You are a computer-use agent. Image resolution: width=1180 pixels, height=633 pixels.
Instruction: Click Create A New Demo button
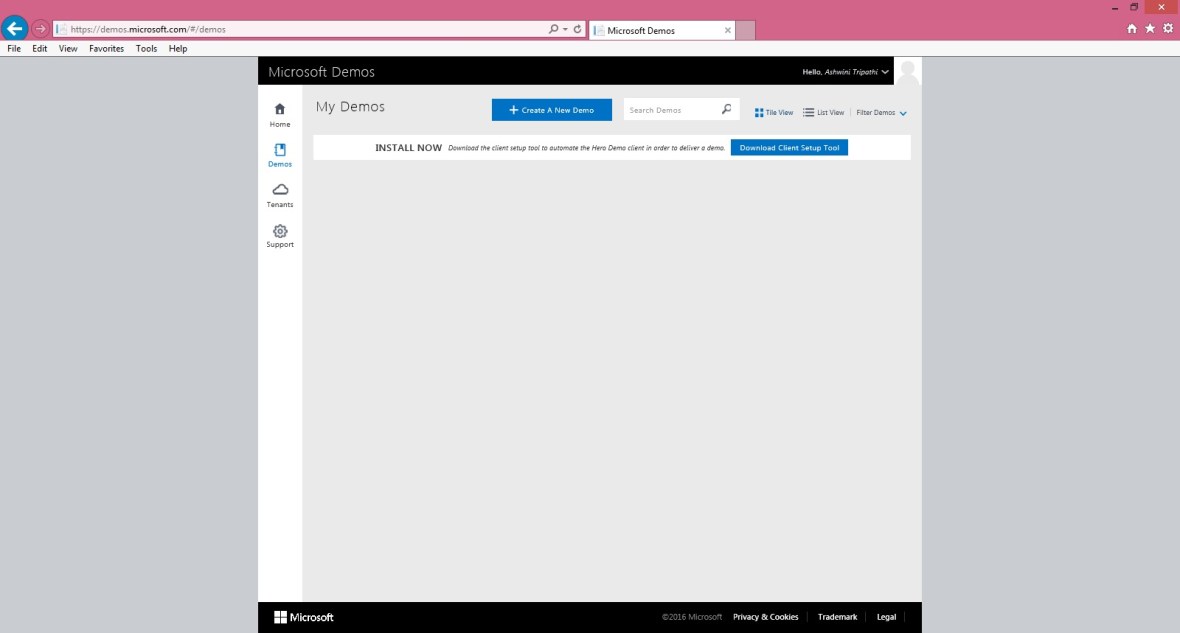[x=551, y=110]
